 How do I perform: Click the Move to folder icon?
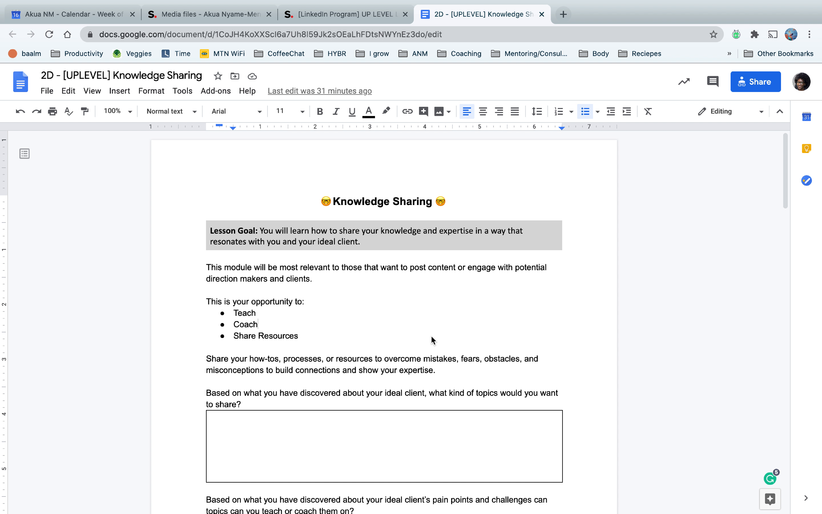[x=235, y=76]
